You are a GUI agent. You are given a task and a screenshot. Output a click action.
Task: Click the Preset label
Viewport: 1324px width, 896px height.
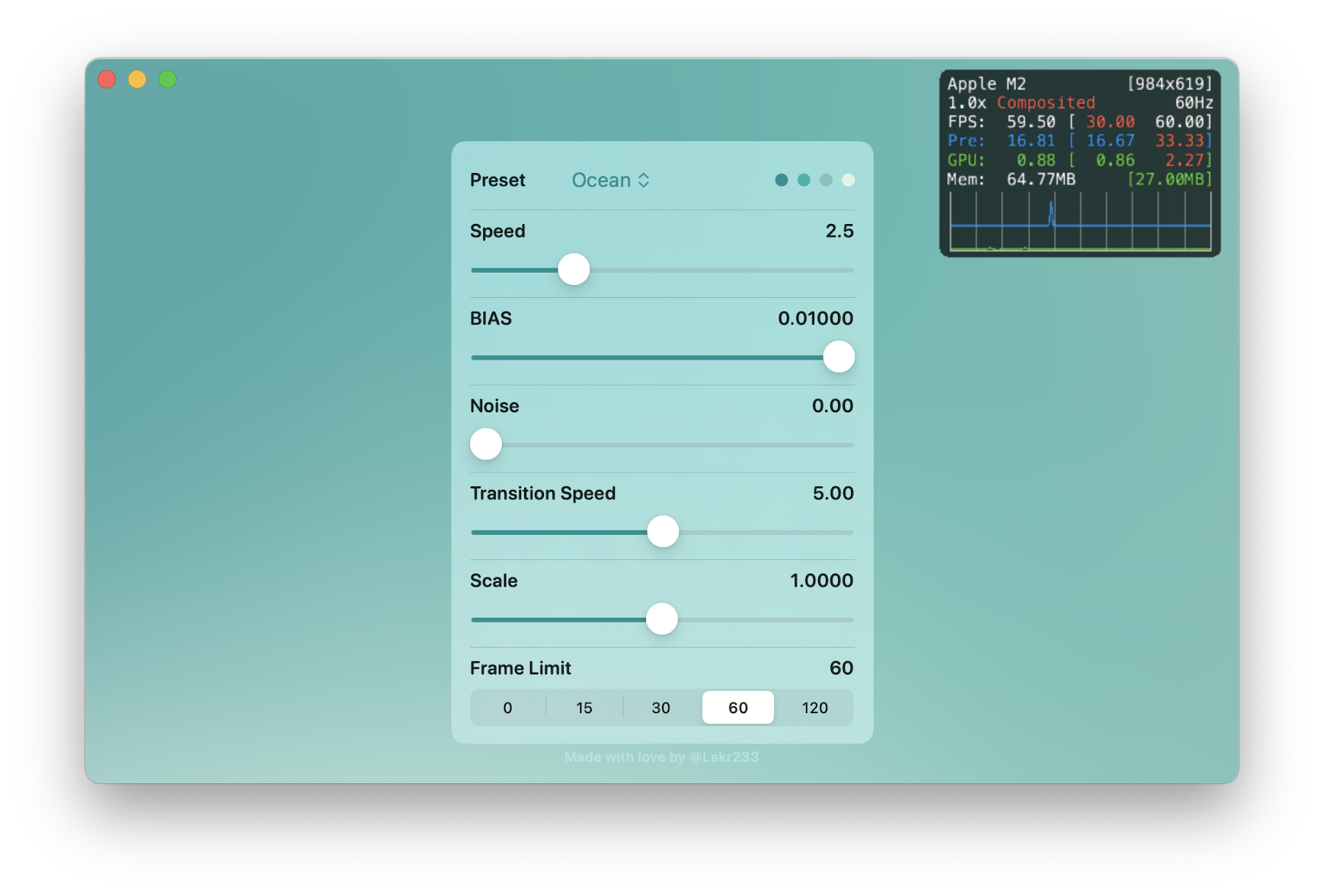497,181
